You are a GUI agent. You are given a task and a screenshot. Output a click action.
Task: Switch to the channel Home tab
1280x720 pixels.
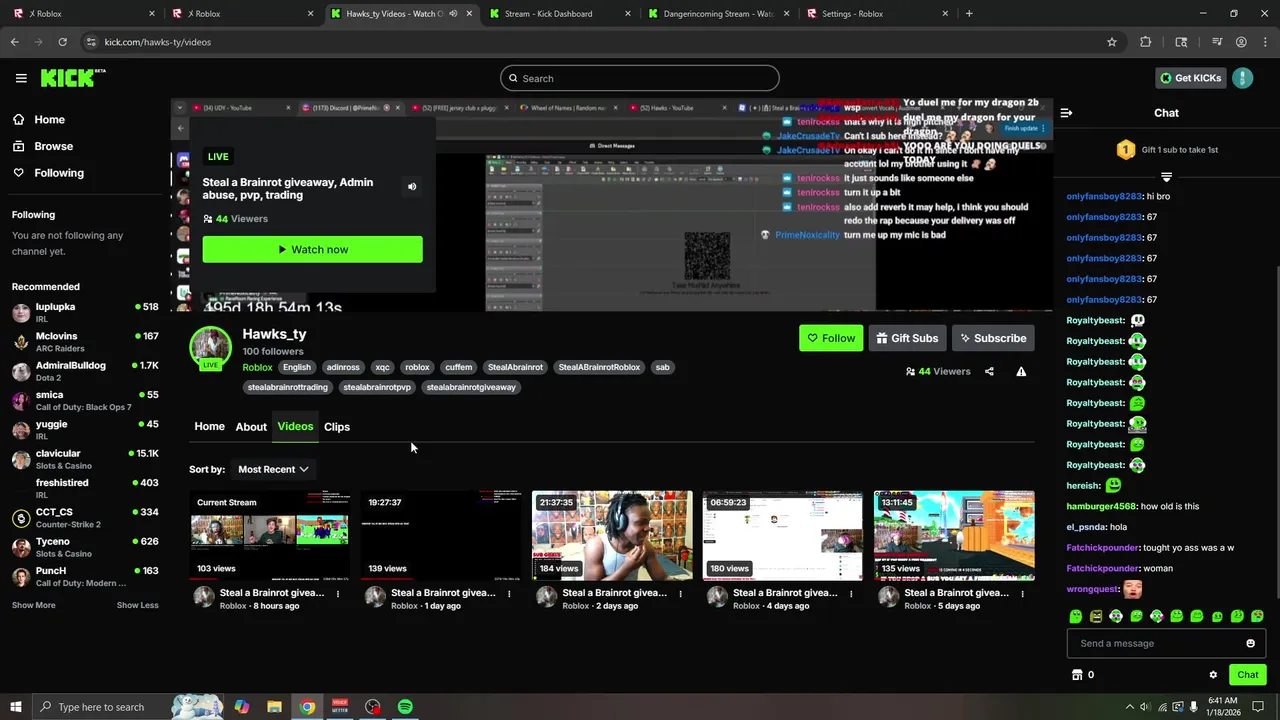[x=209, y=427]
